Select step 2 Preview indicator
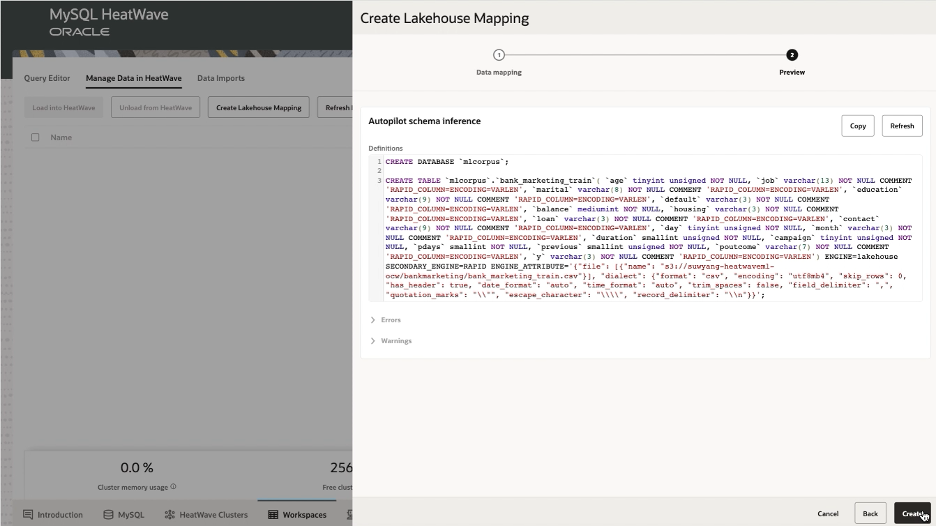The height and width of the screenshot is (526, 936). (x=792, y=55)
